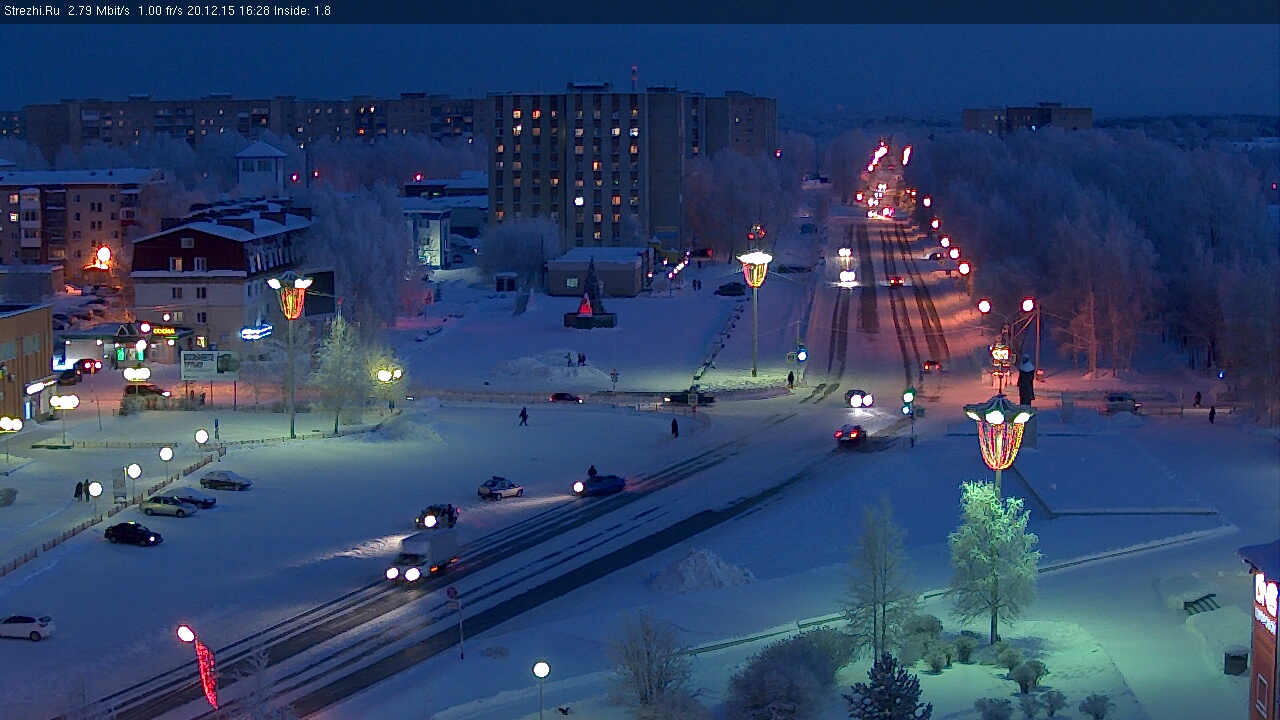Click the 'Strezhi.Ru' overlay text
Image resolution: width=1280 pixels, height=720 pixels.
pyautogui.click(x=31, y=11)
